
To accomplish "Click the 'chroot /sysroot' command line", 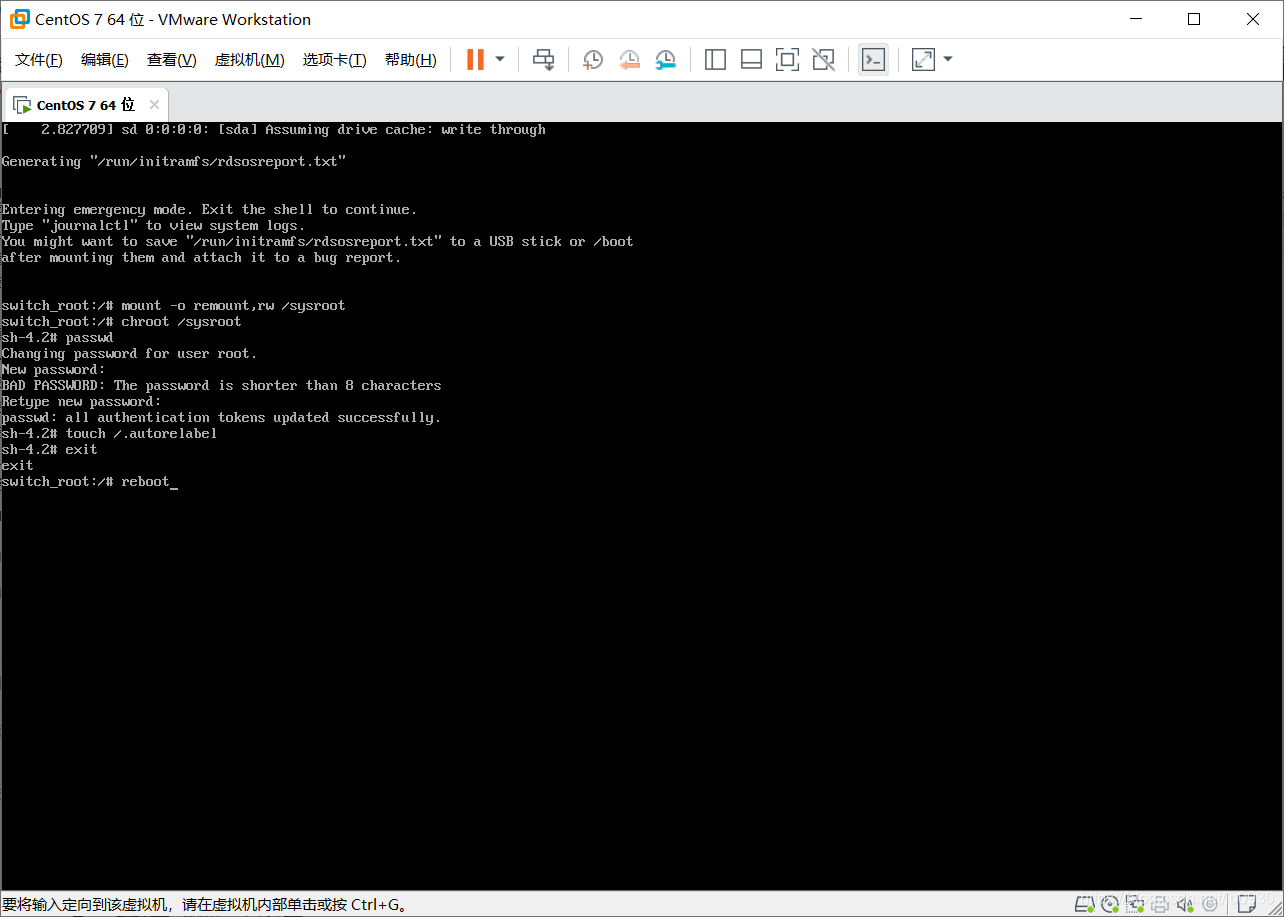I will 122,322.
